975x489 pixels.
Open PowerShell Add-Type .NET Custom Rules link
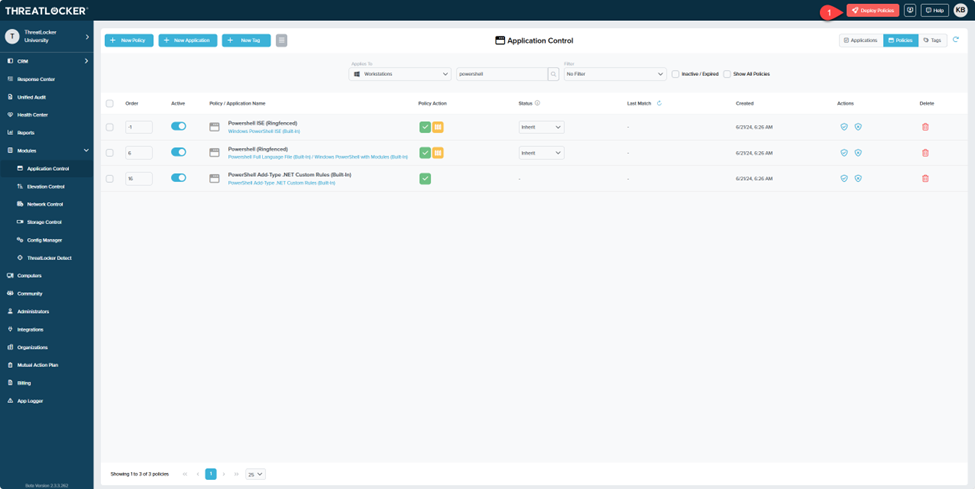click(282, 183)
